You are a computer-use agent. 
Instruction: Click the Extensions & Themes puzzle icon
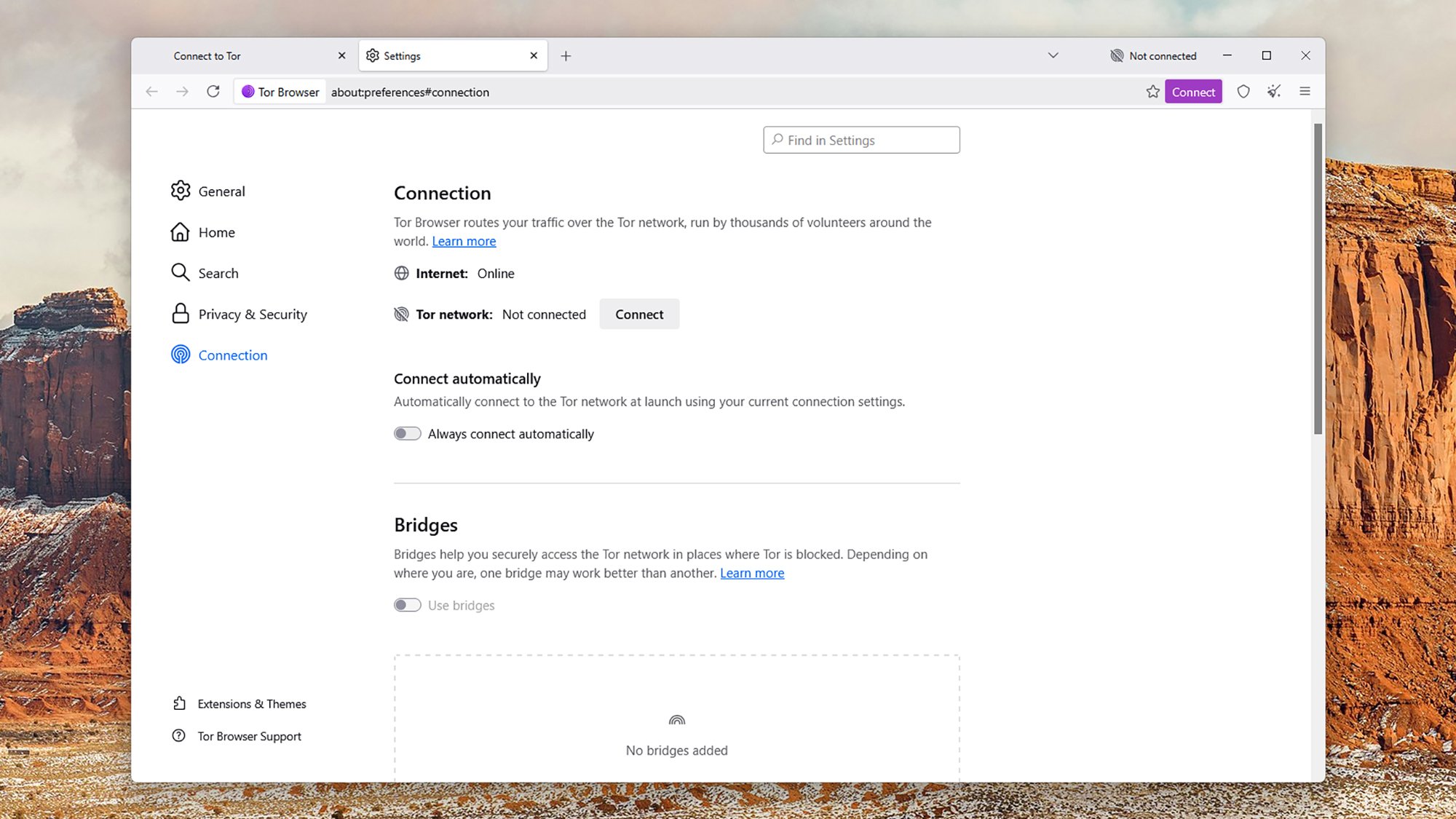click(x=179, y=703)
